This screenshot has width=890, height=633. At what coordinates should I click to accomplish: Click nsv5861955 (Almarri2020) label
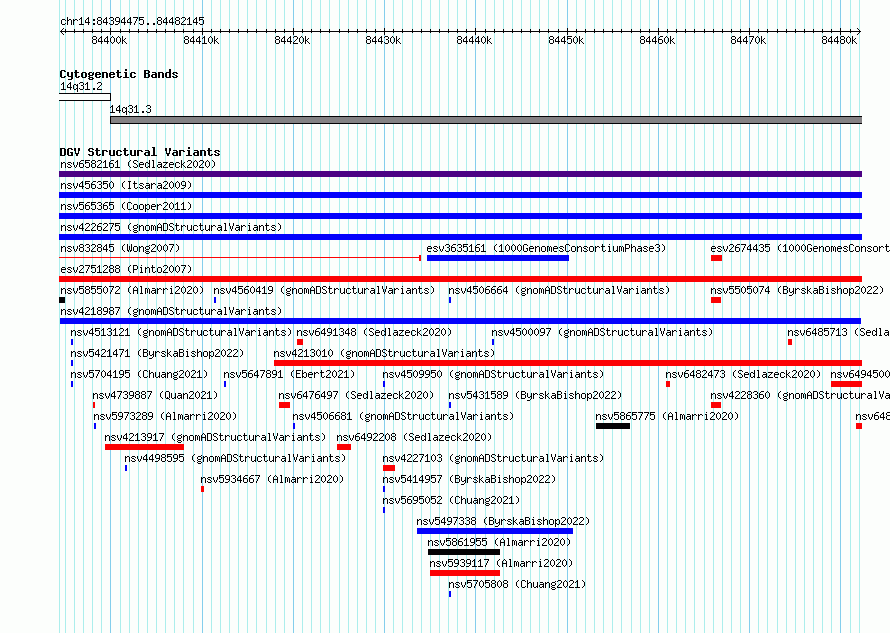click(x=499, y=542)
